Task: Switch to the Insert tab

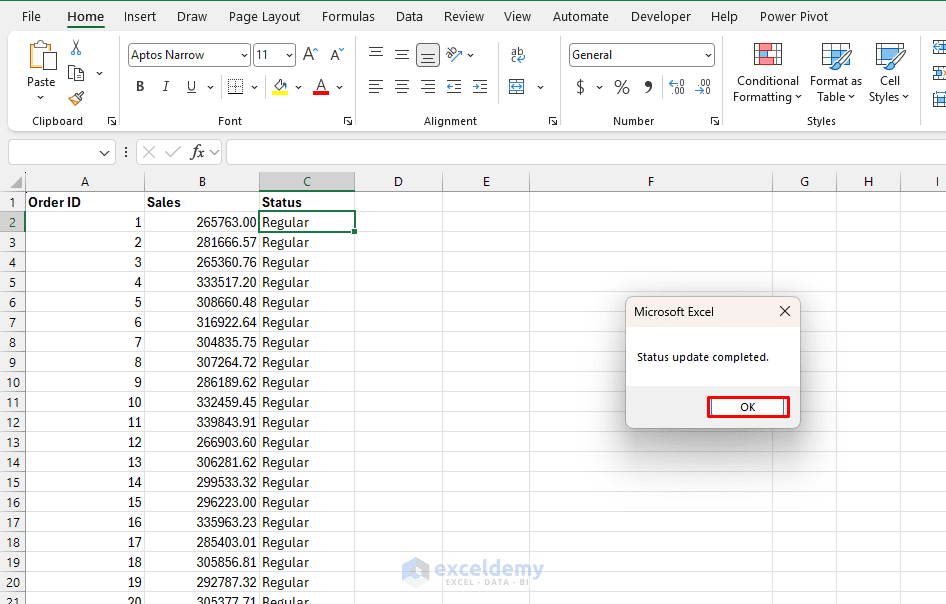Action: tap(140, 17)
